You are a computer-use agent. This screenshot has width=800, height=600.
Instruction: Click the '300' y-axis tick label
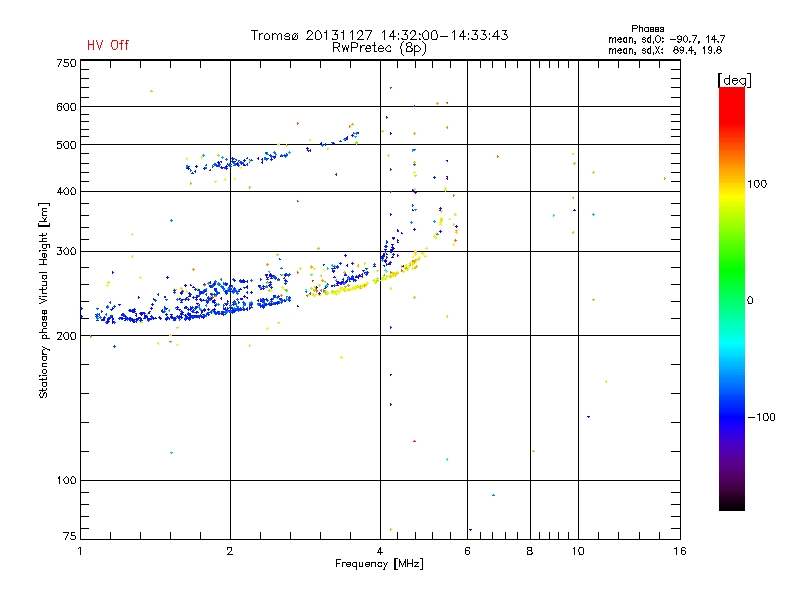[x=66, y=252]
